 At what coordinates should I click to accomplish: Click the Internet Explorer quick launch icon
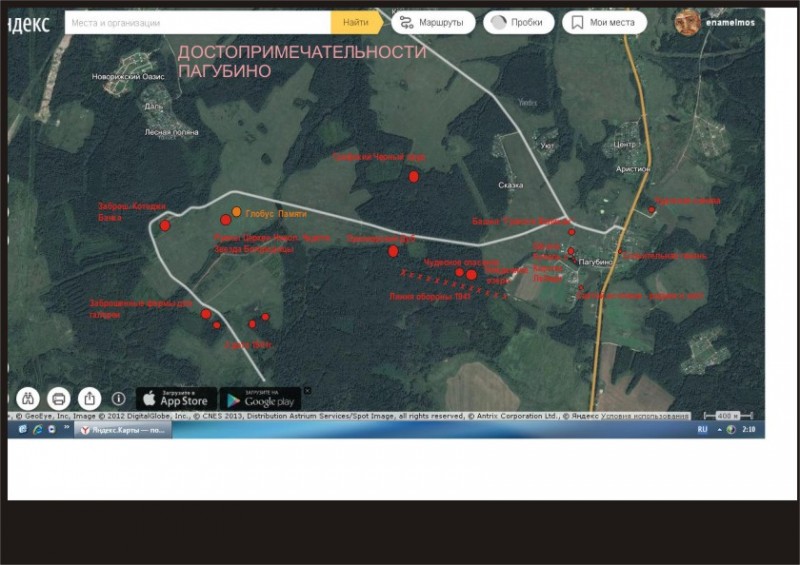point(37,430)
